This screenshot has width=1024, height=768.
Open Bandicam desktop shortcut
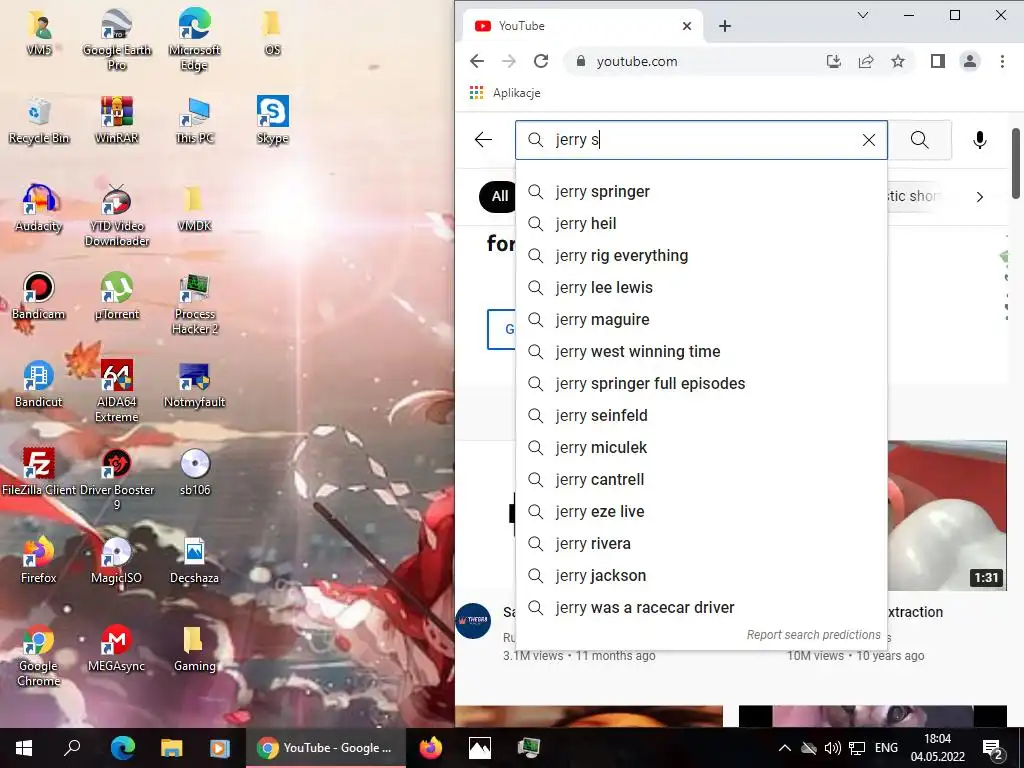click(39, 297)
